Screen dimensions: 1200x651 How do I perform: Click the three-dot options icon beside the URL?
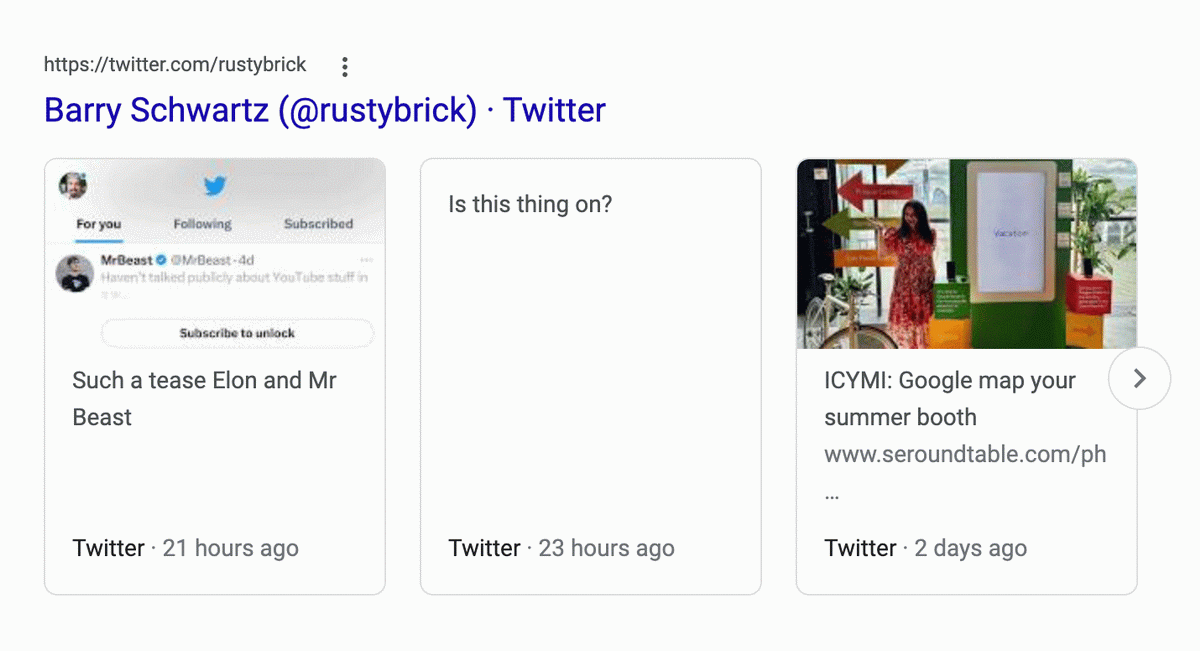tap(345, 67)
